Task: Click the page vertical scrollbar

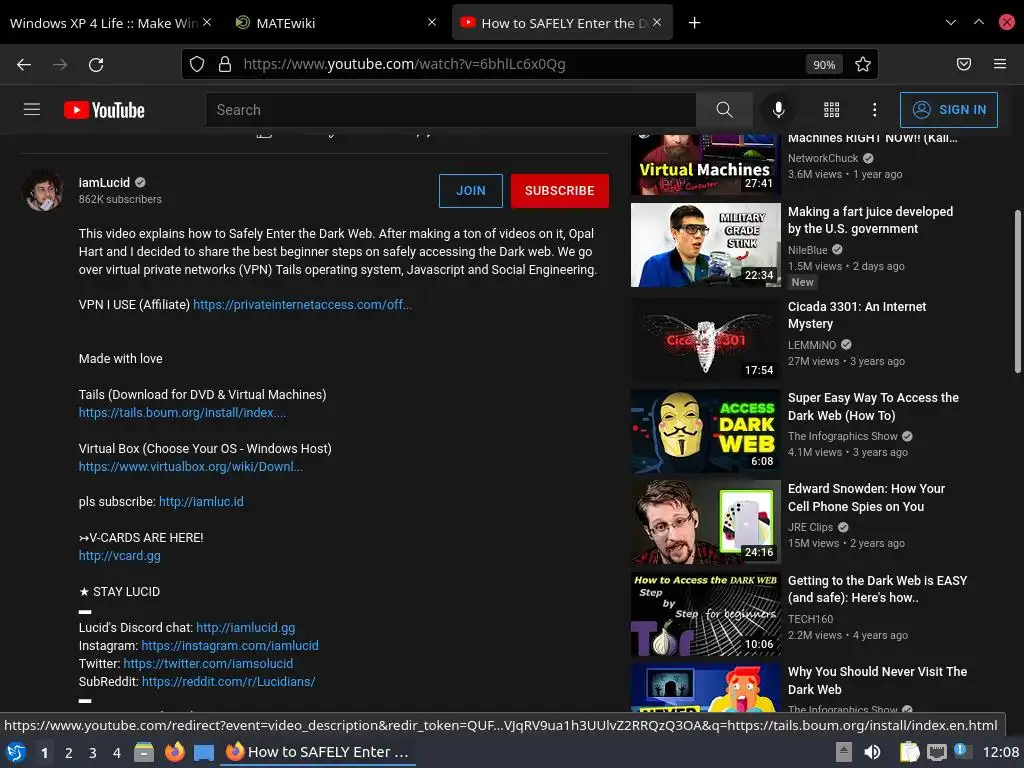Action: [x=1017, y=291]
